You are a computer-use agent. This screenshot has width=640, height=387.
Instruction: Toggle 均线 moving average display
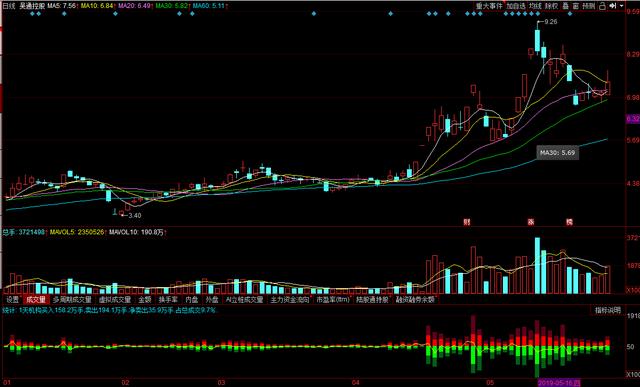pyautogui.click(x=535, y=6)
